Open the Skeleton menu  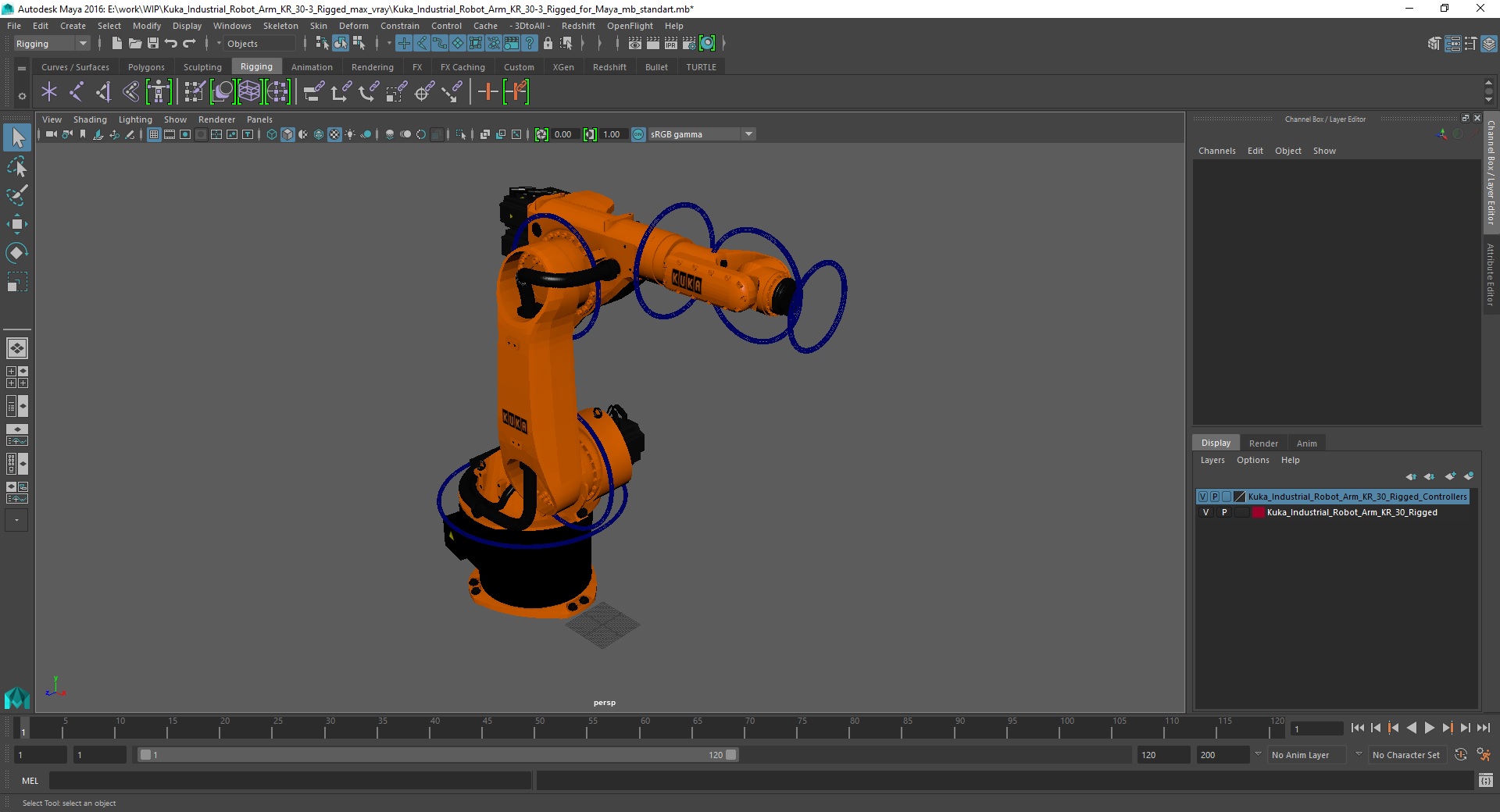point(280,26)
